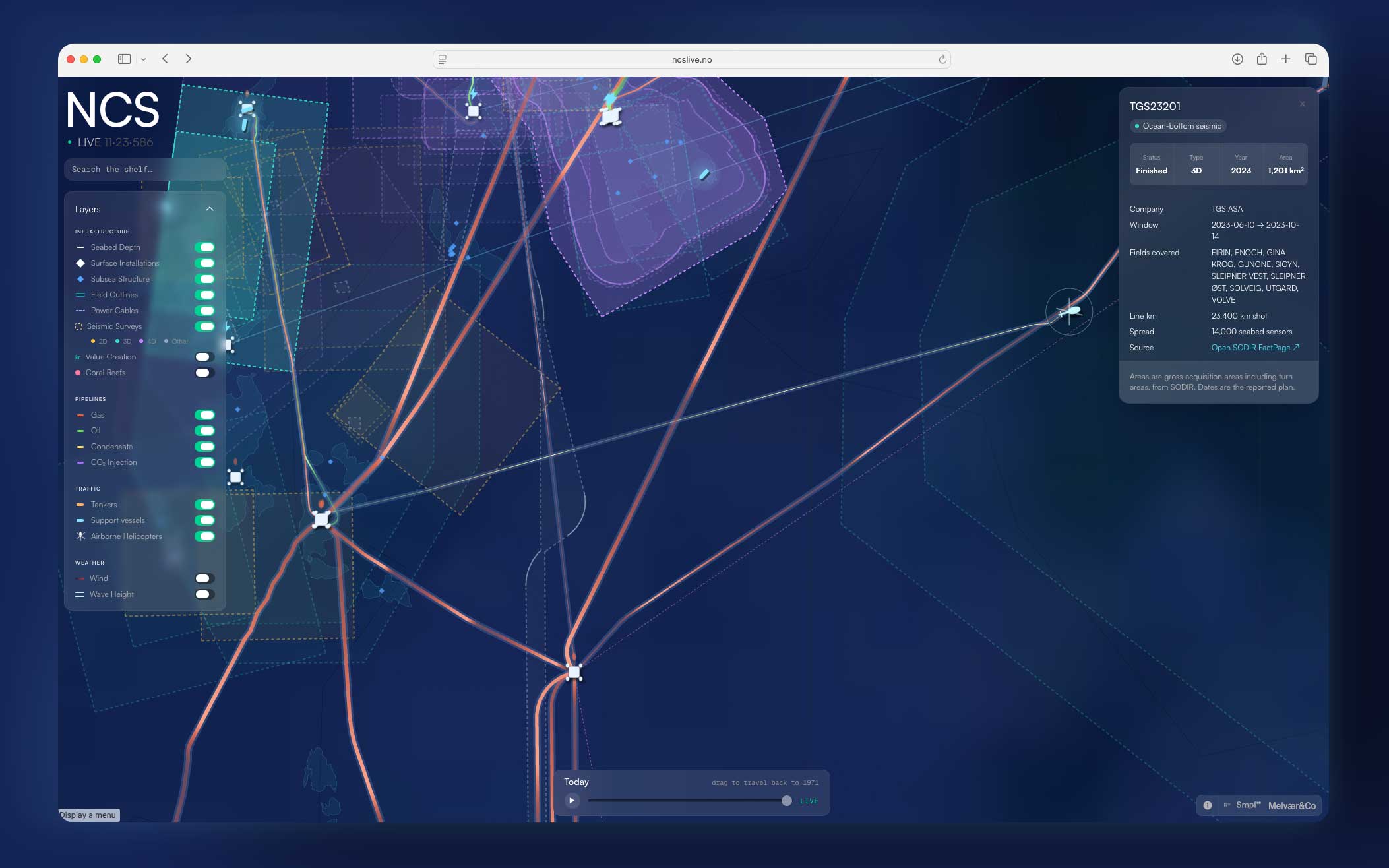Toggle the Power Cables layer

(204, 311)
